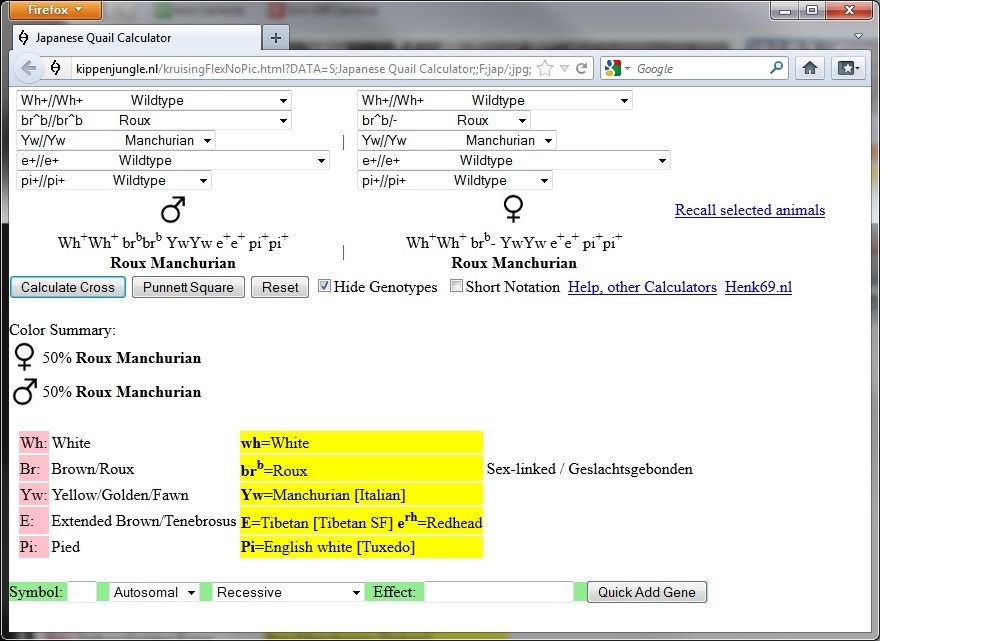Click the Google search engine icon
The width and height of the screenshot is (1008, 641).
(x=613, y=69)
